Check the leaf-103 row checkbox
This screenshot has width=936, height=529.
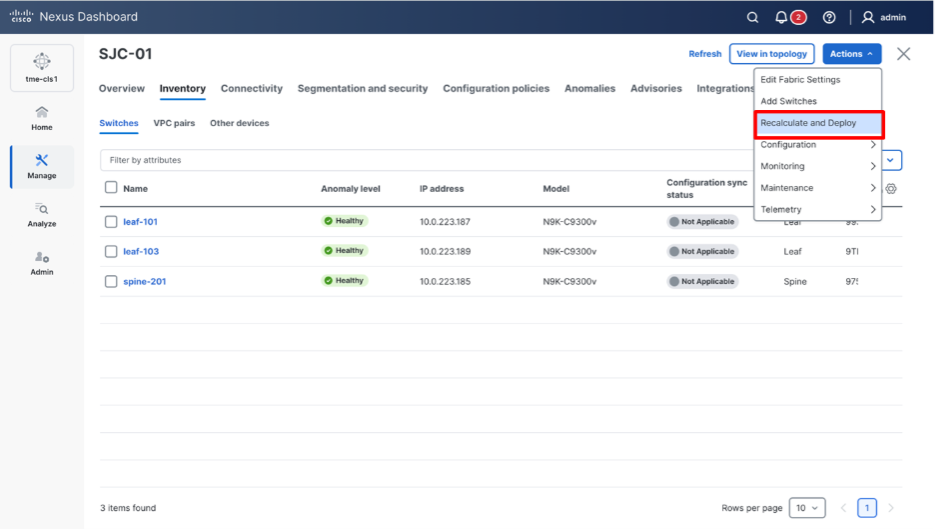pos(111,251)
